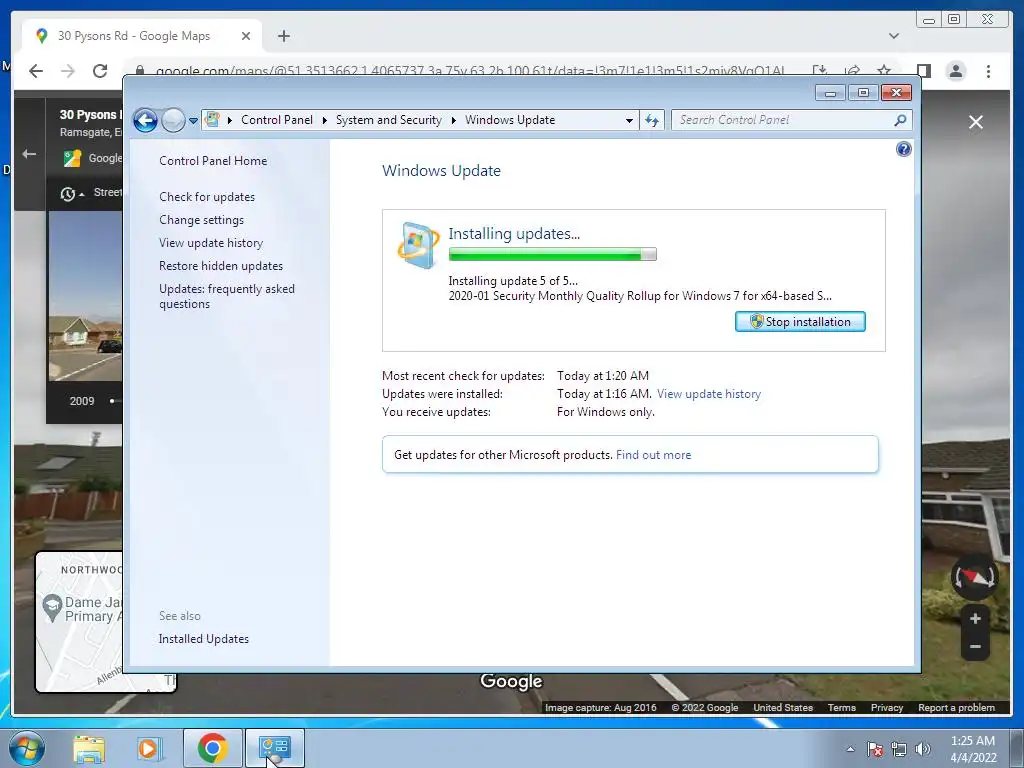Open Change settings
1024x768 pixels.
(201, 220)
